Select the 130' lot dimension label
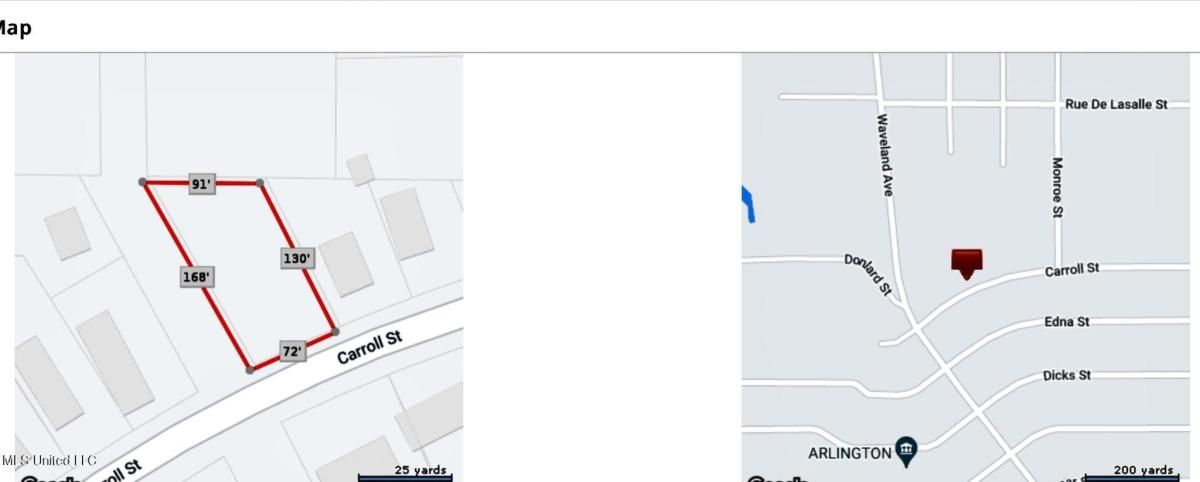The width and height of the screenshot is (1200, 482). click(298, 258)
